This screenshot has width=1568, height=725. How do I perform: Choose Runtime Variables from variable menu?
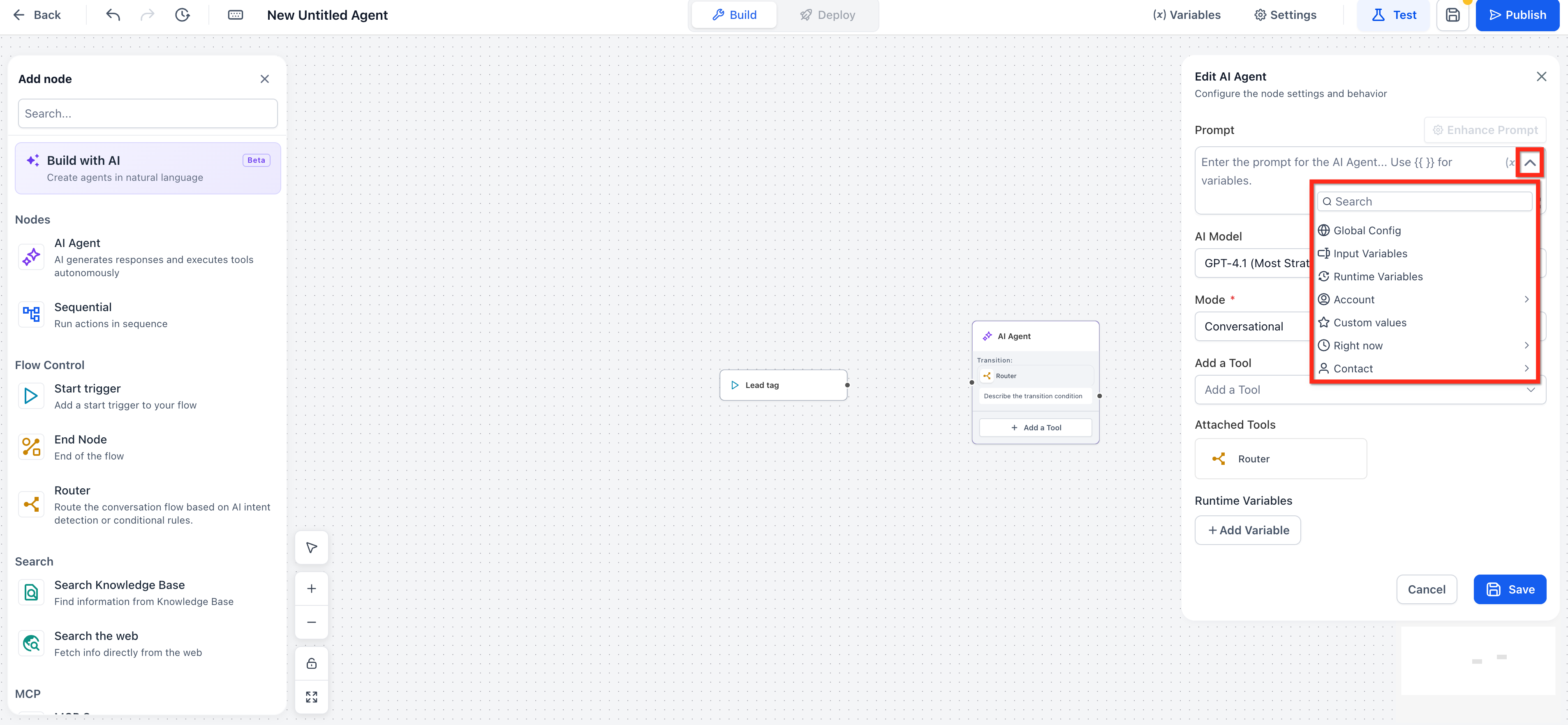[x=1424, y=277]
